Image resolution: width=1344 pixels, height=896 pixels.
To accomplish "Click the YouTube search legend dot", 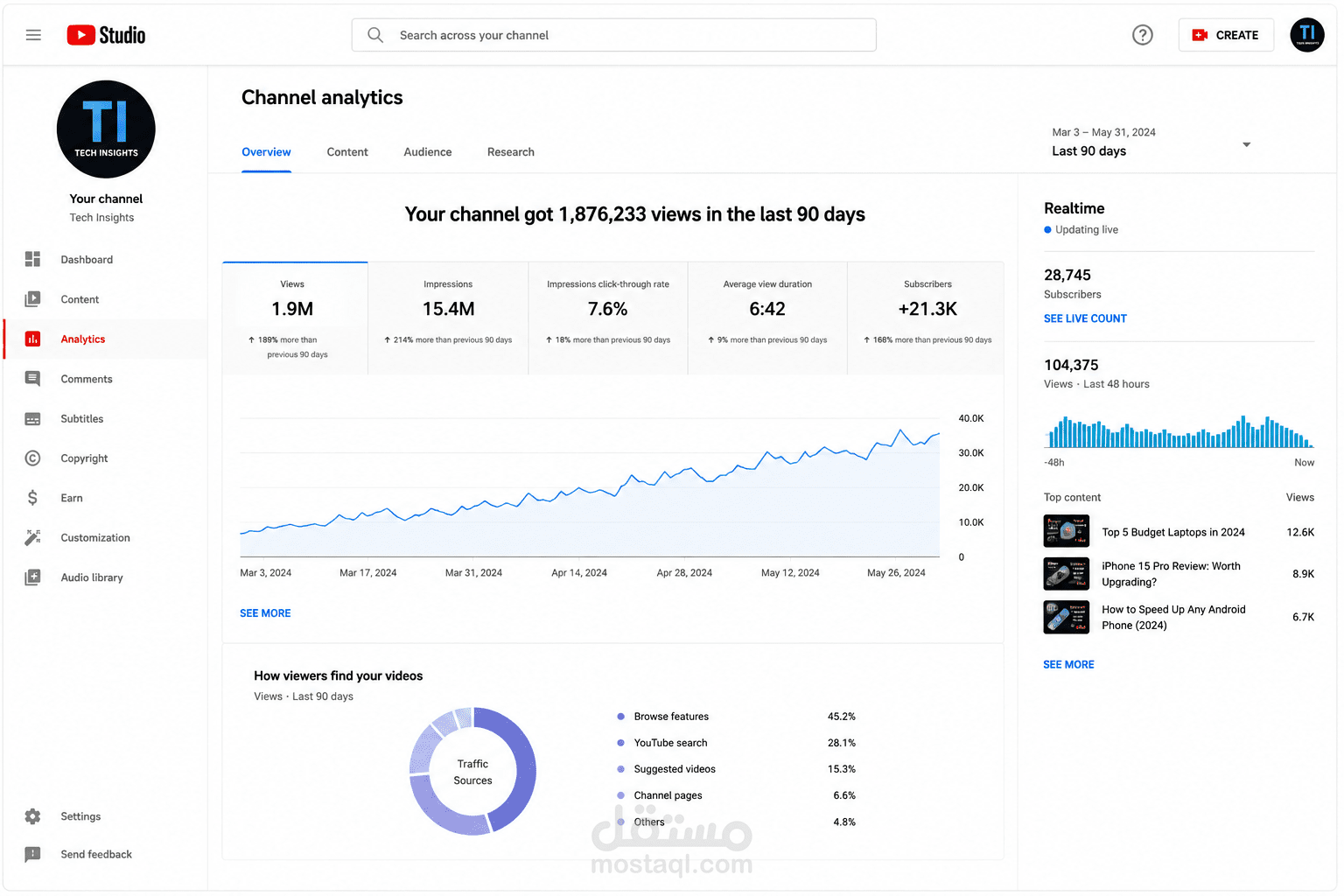I will tap(620, 743).
